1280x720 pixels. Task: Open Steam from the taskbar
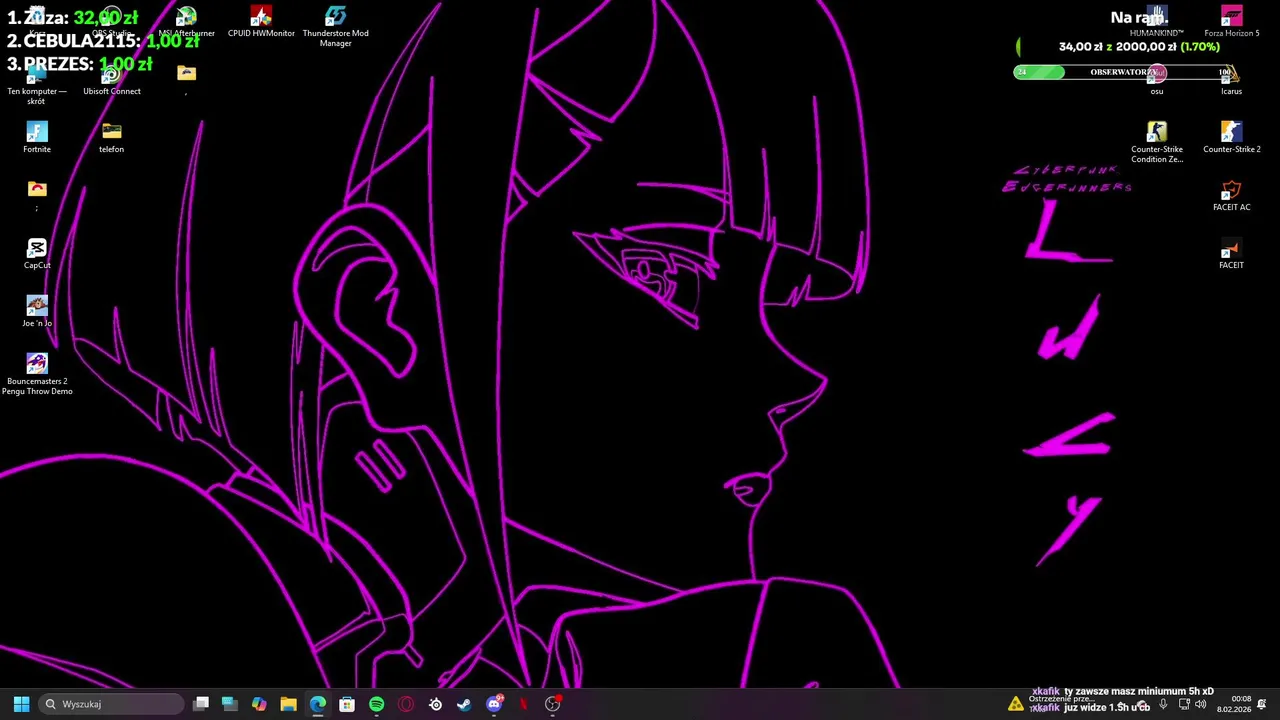point(464,704)
